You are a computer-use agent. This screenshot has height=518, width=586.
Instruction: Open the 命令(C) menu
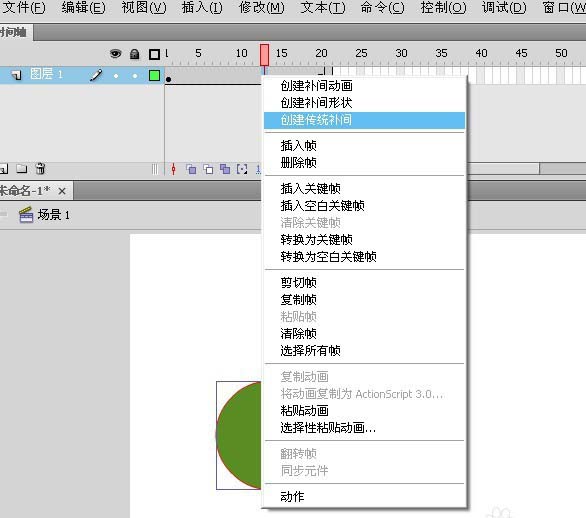pos(382,7)
